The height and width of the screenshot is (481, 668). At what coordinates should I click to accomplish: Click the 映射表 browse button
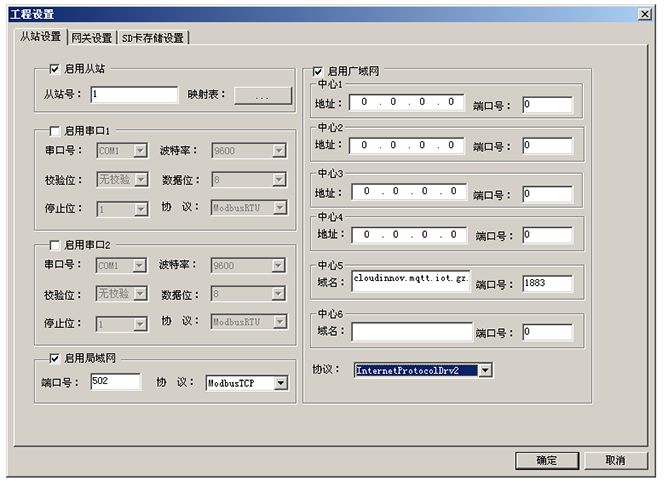(x=261, y=96)
